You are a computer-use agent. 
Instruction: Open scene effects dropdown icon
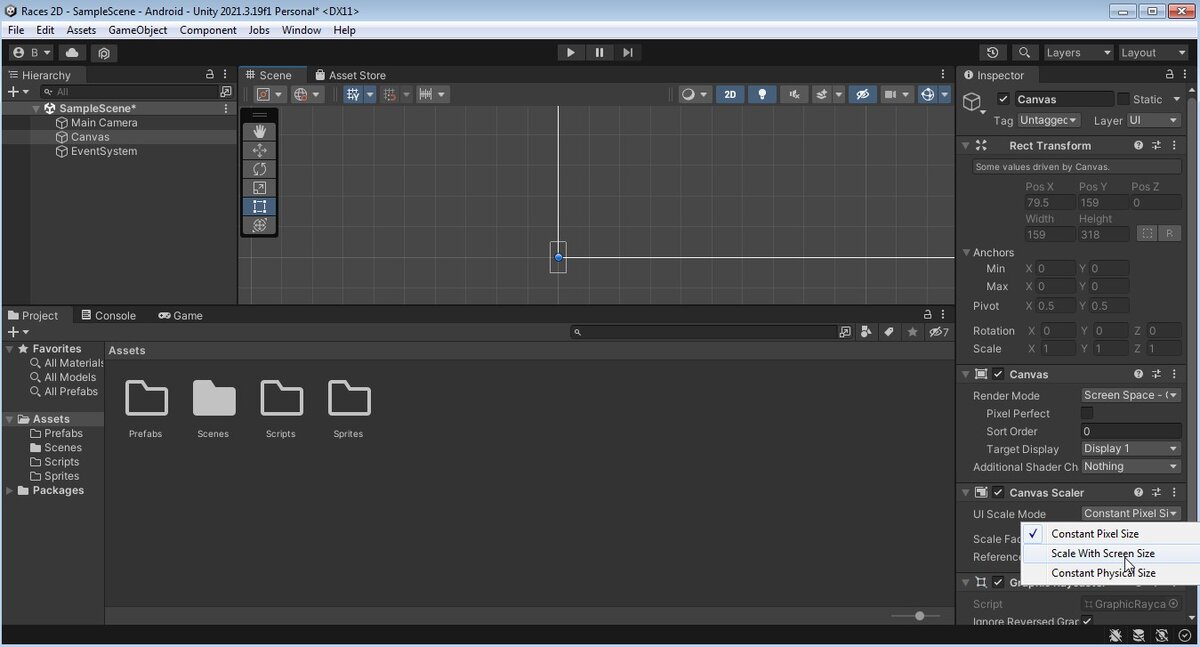823,94
